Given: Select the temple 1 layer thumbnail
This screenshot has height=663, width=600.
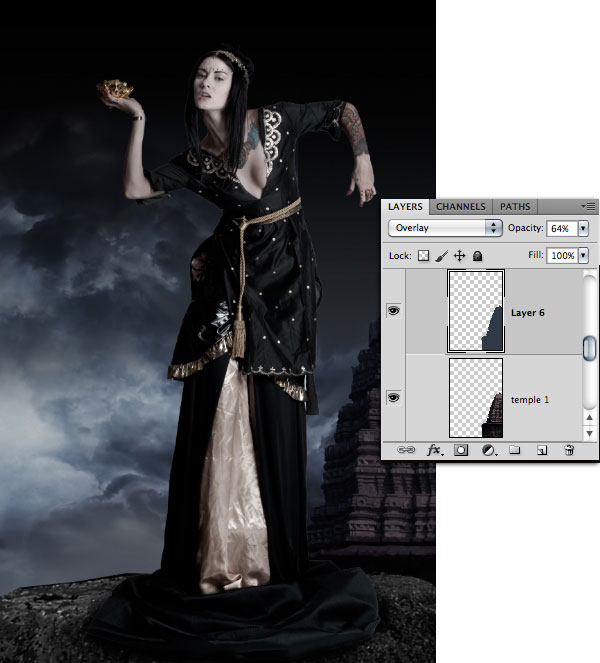Looking at the screenshot, I should pos(476,398).
